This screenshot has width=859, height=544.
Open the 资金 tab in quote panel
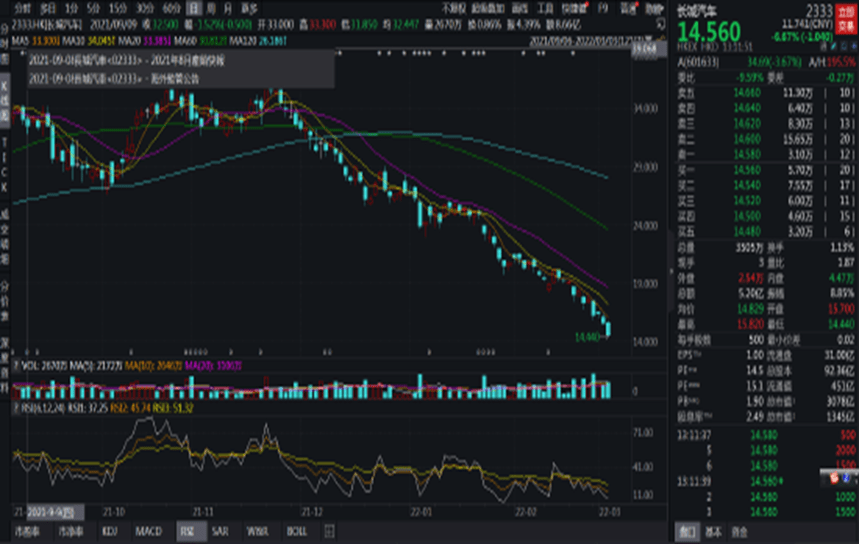tap(738, 530)
